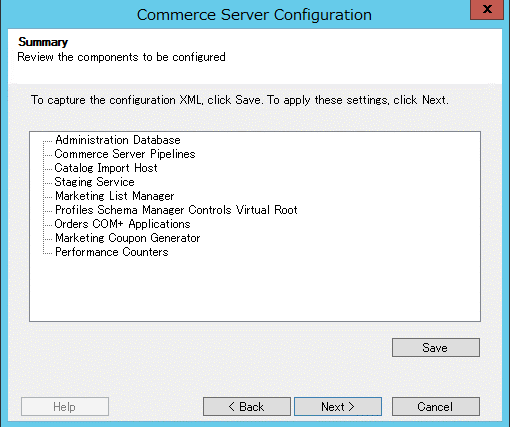Select Performance Counters in the tree
510x427 pixels.
pos(112,252)
